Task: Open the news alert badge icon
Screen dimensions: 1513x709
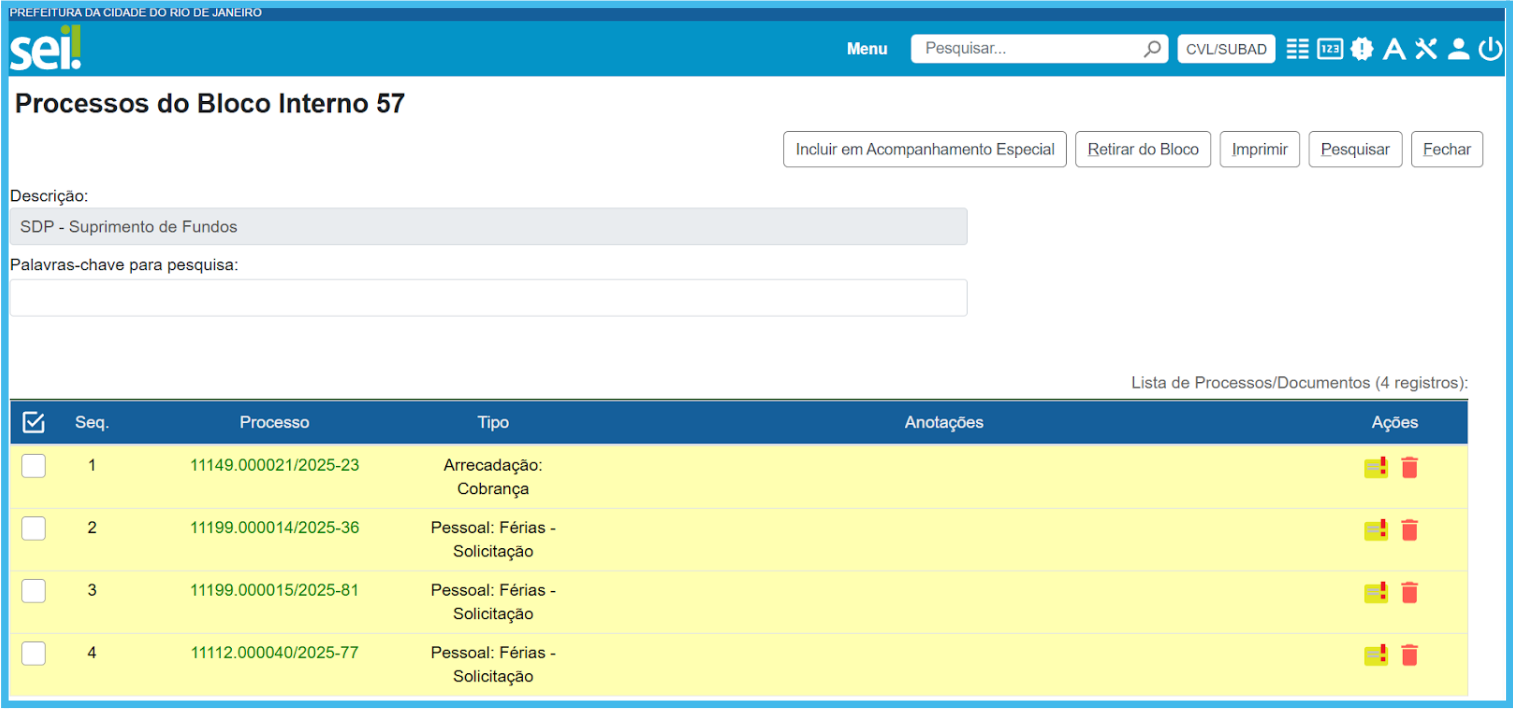Action: coord(1361,49)
